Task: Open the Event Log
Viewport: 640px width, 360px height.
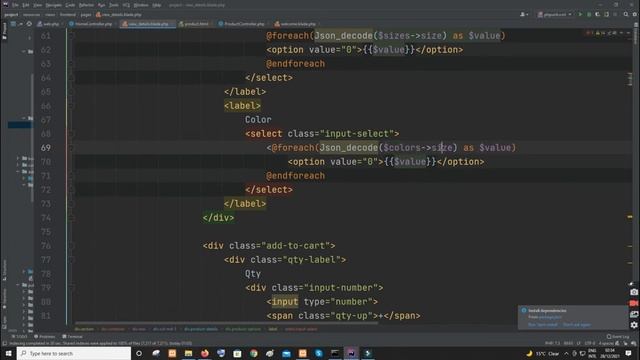Action: [618, 337]
